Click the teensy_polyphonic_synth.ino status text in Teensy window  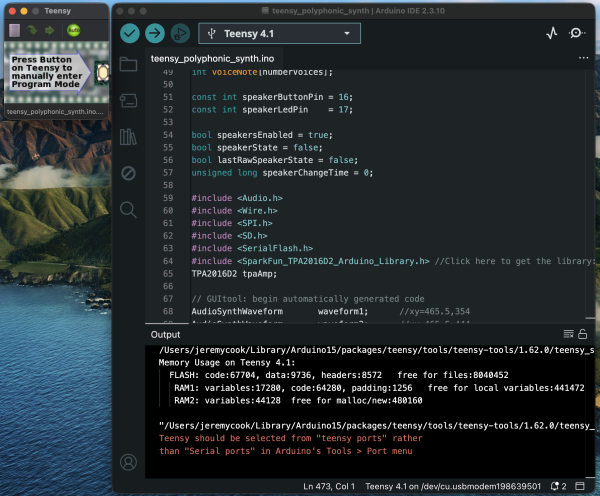tap(55, 112)
